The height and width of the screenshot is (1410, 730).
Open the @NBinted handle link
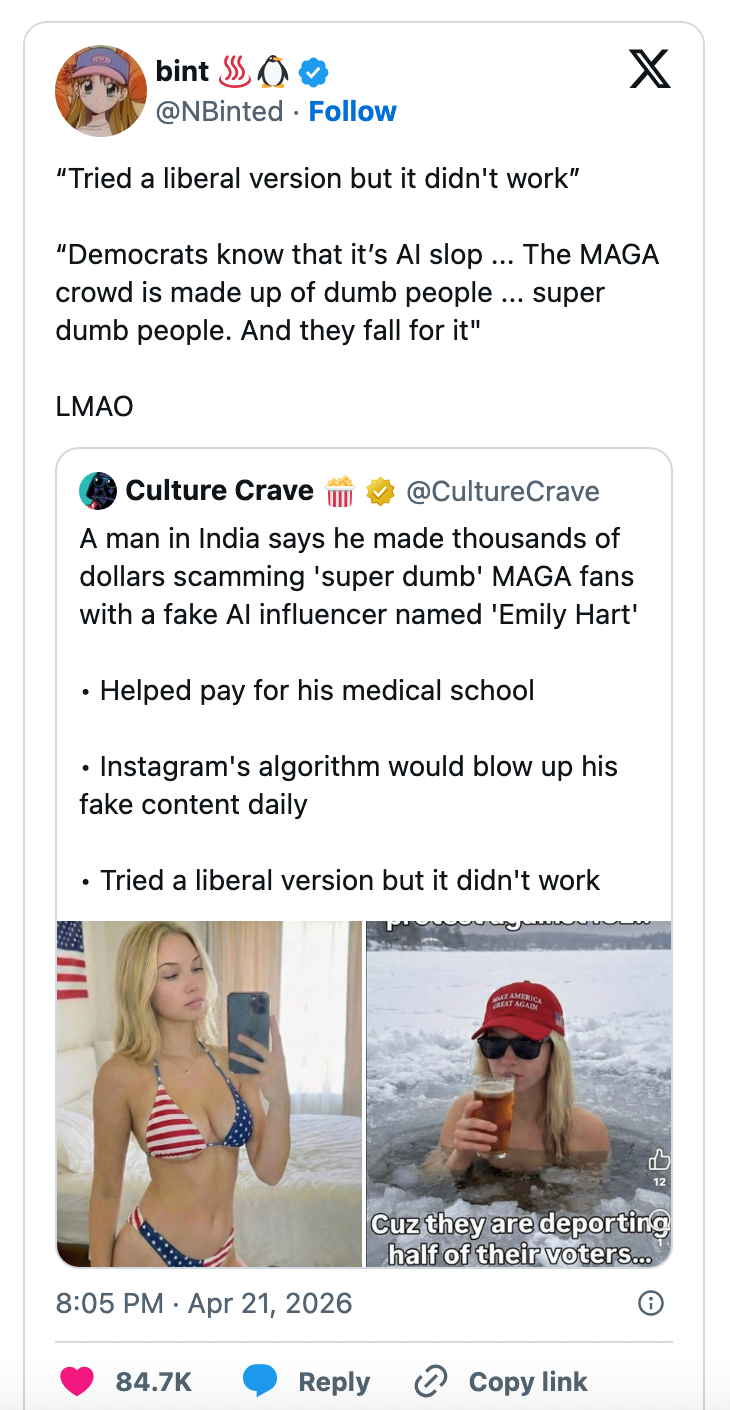(x=219, y=111)
